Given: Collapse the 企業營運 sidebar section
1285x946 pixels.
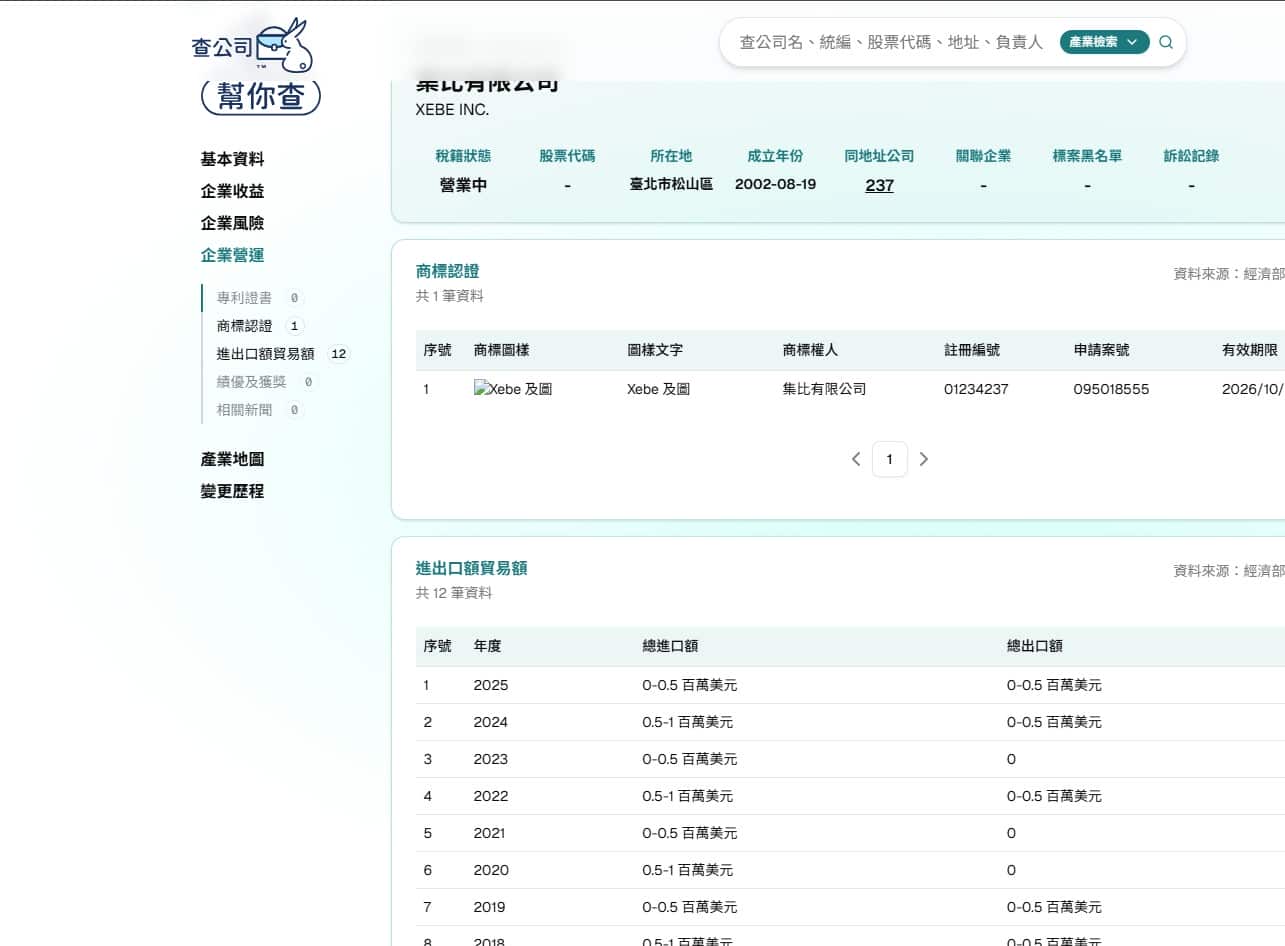Looking at the screenshot, I should pos(233,255).
